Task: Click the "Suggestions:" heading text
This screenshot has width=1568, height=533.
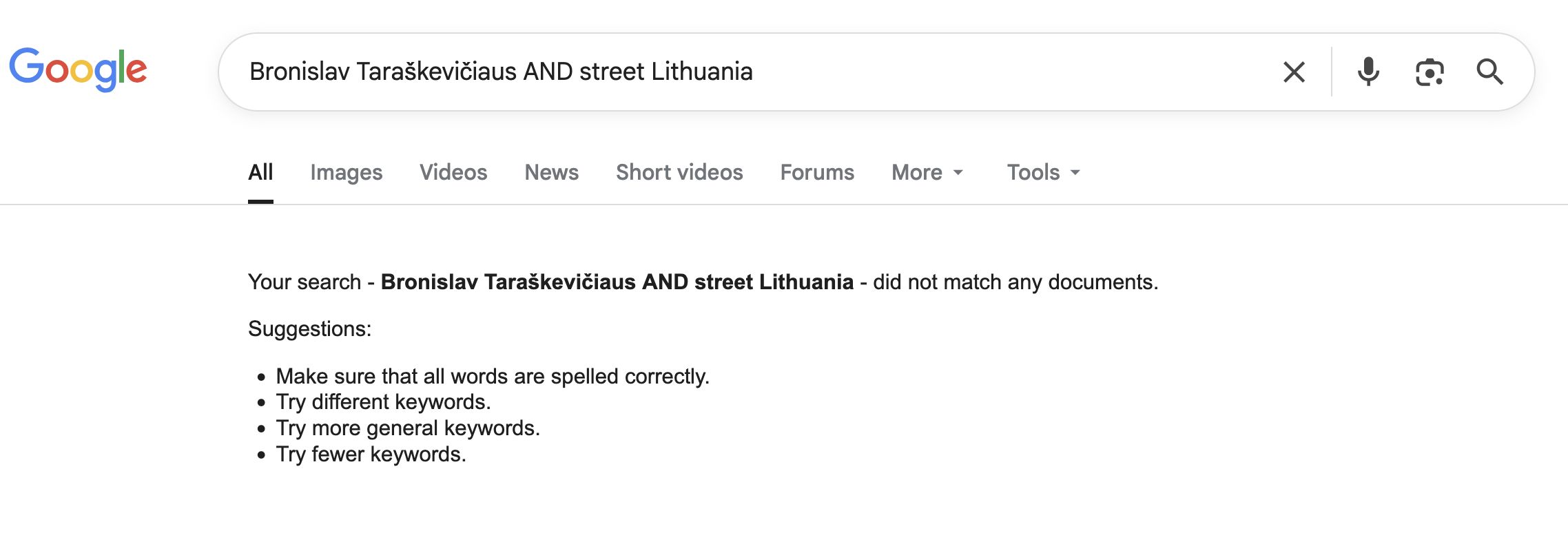Action: click(309, 329)
